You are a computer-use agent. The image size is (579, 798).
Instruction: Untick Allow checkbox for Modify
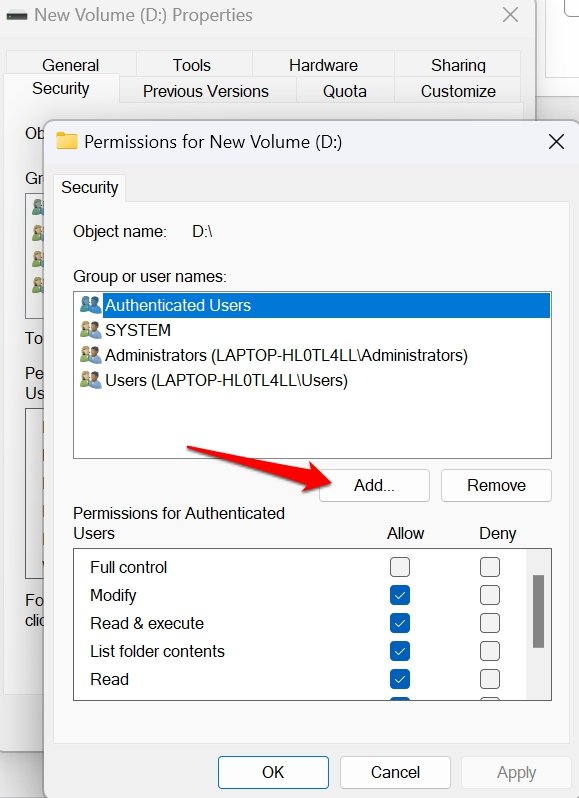[x=400, y=595]
